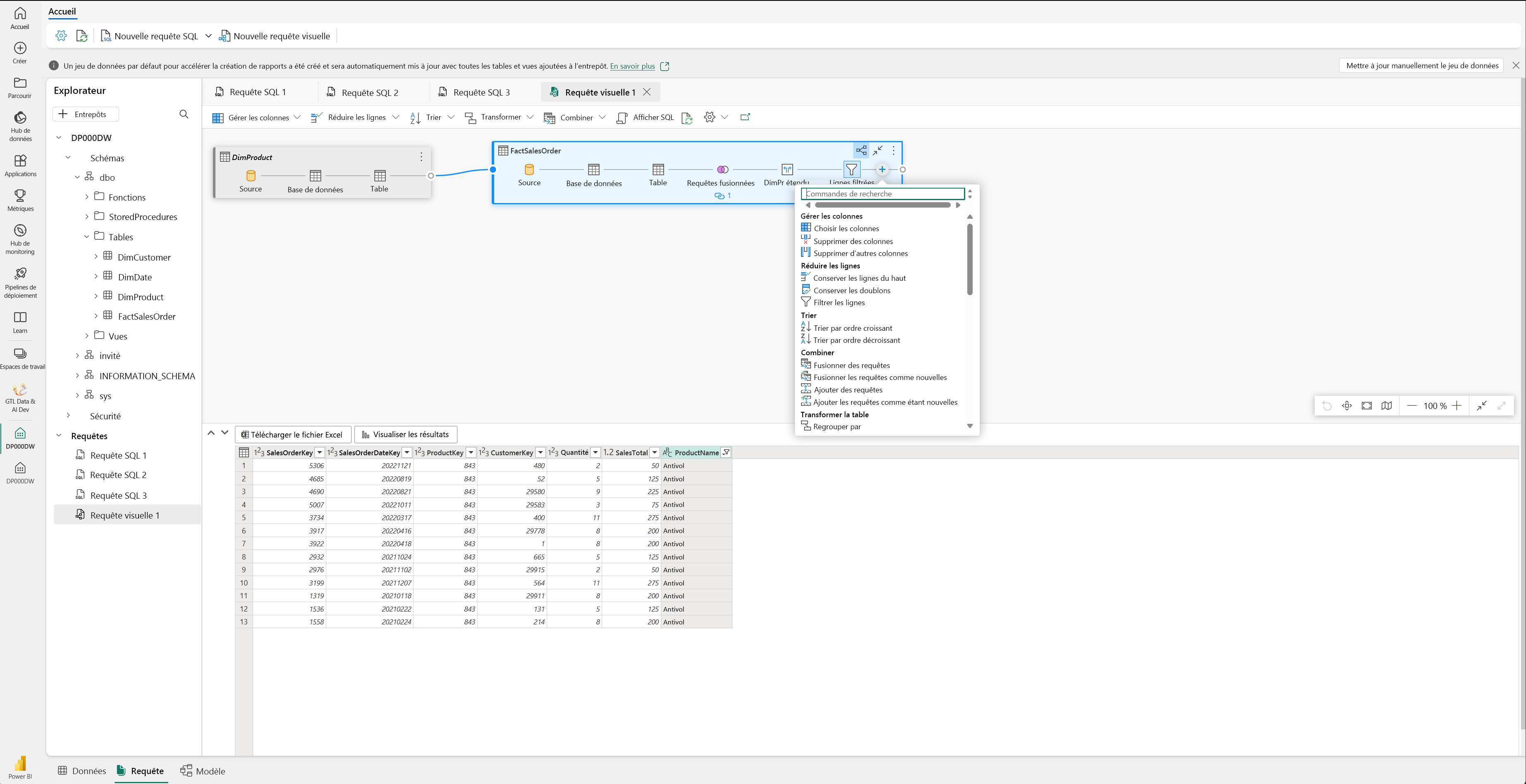This screenshot has width=1526, height=784.
Task: Click the Filter step icon Lignes filtrées
Action: (x=851, y=170)
